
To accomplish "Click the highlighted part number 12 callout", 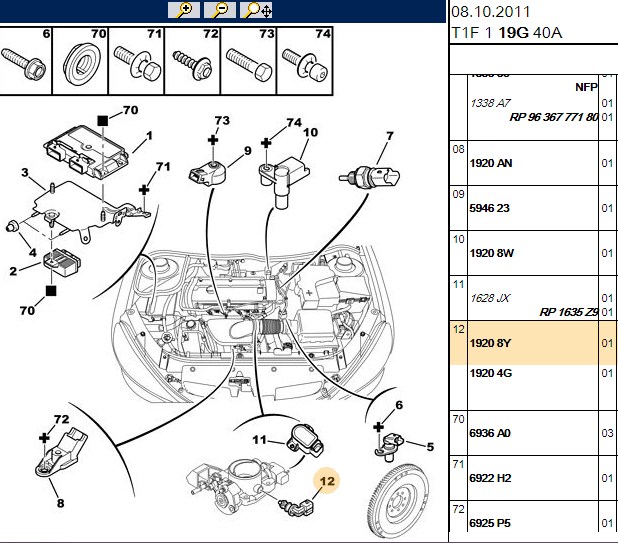I will [327, 481].
